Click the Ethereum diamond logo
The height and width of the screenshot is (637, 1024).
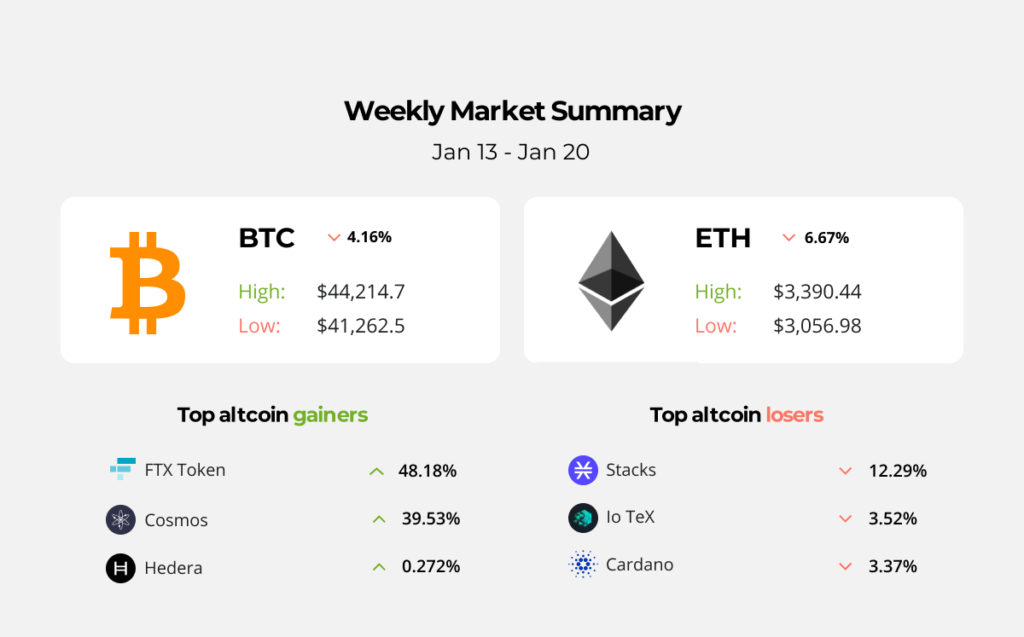tap(611, 281)
